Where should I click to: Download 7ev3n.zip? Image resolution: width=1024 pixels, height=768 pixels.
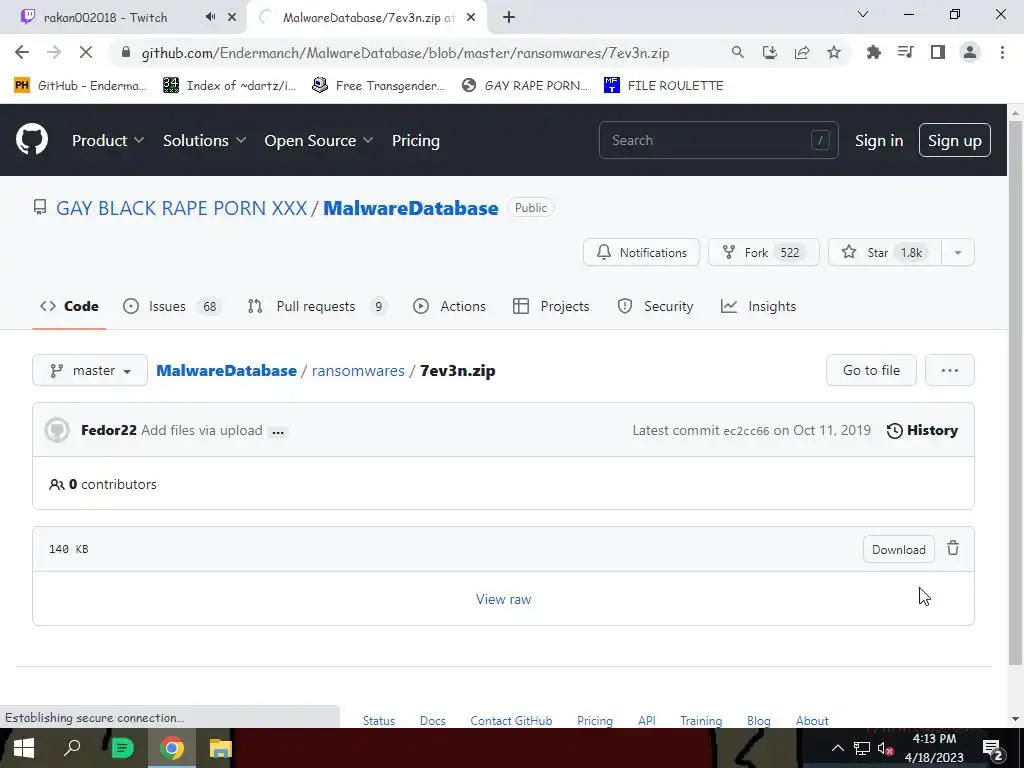tap(899, 549)
